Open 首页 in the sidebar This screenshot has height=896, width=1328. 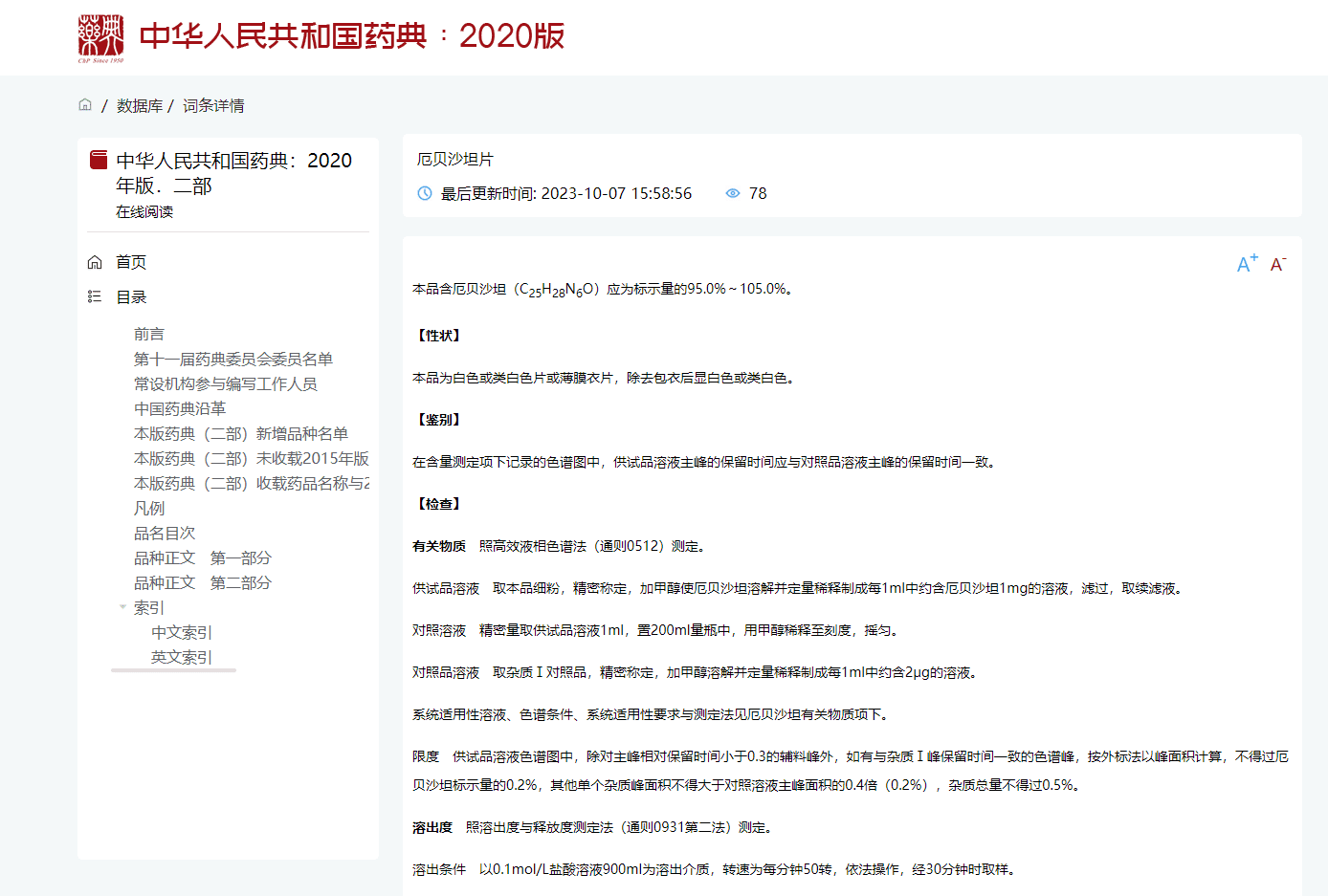point(131,262)
